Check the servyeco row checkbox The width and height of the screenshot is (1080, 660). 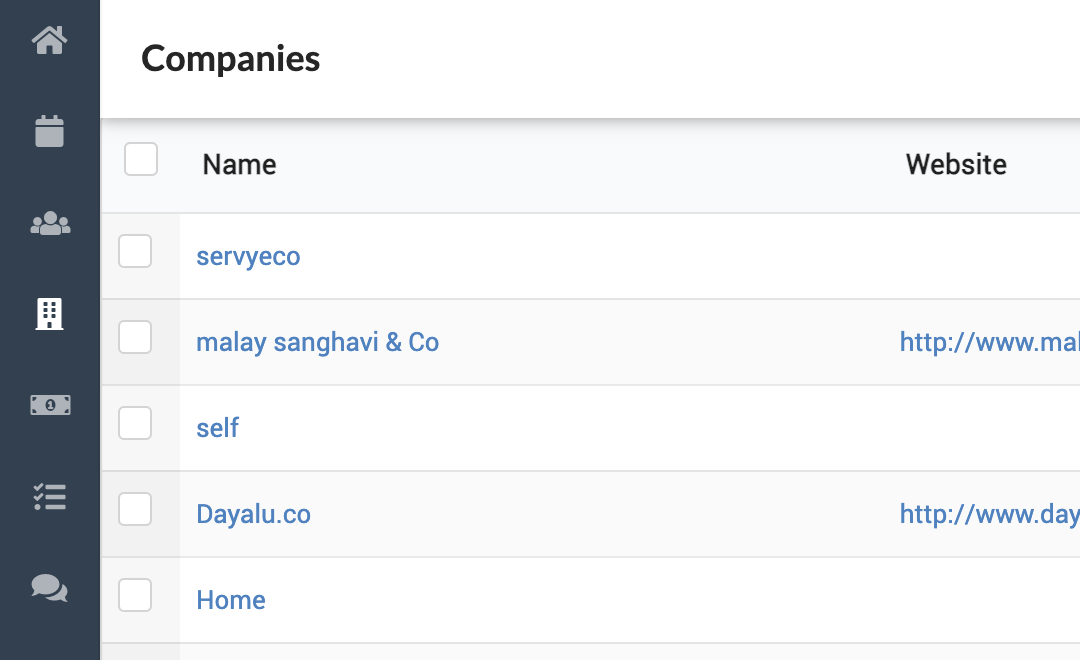[x=135, y=251]
